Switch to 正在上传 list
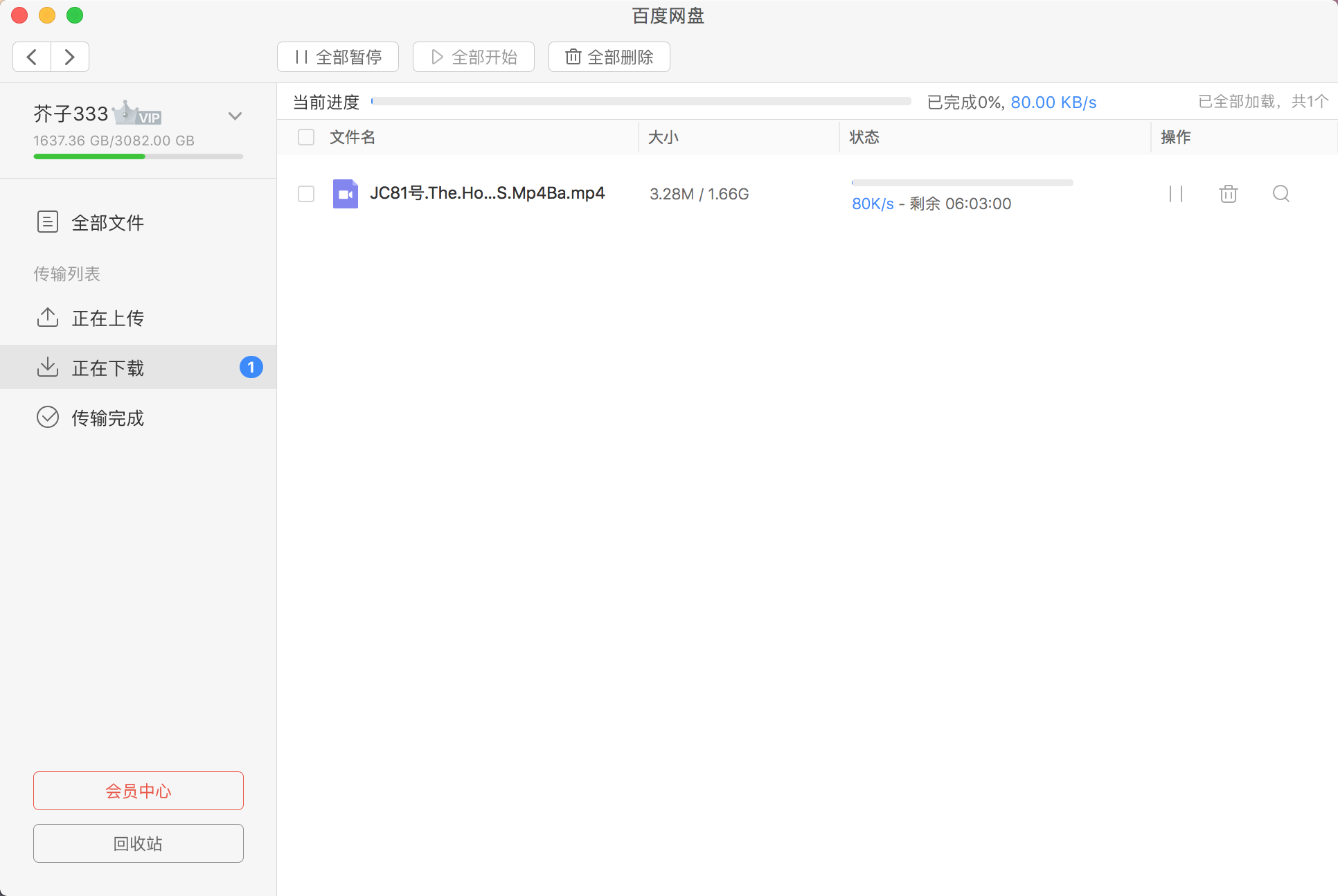Viewport: 1338px width, 896px height. click(139, 318)
